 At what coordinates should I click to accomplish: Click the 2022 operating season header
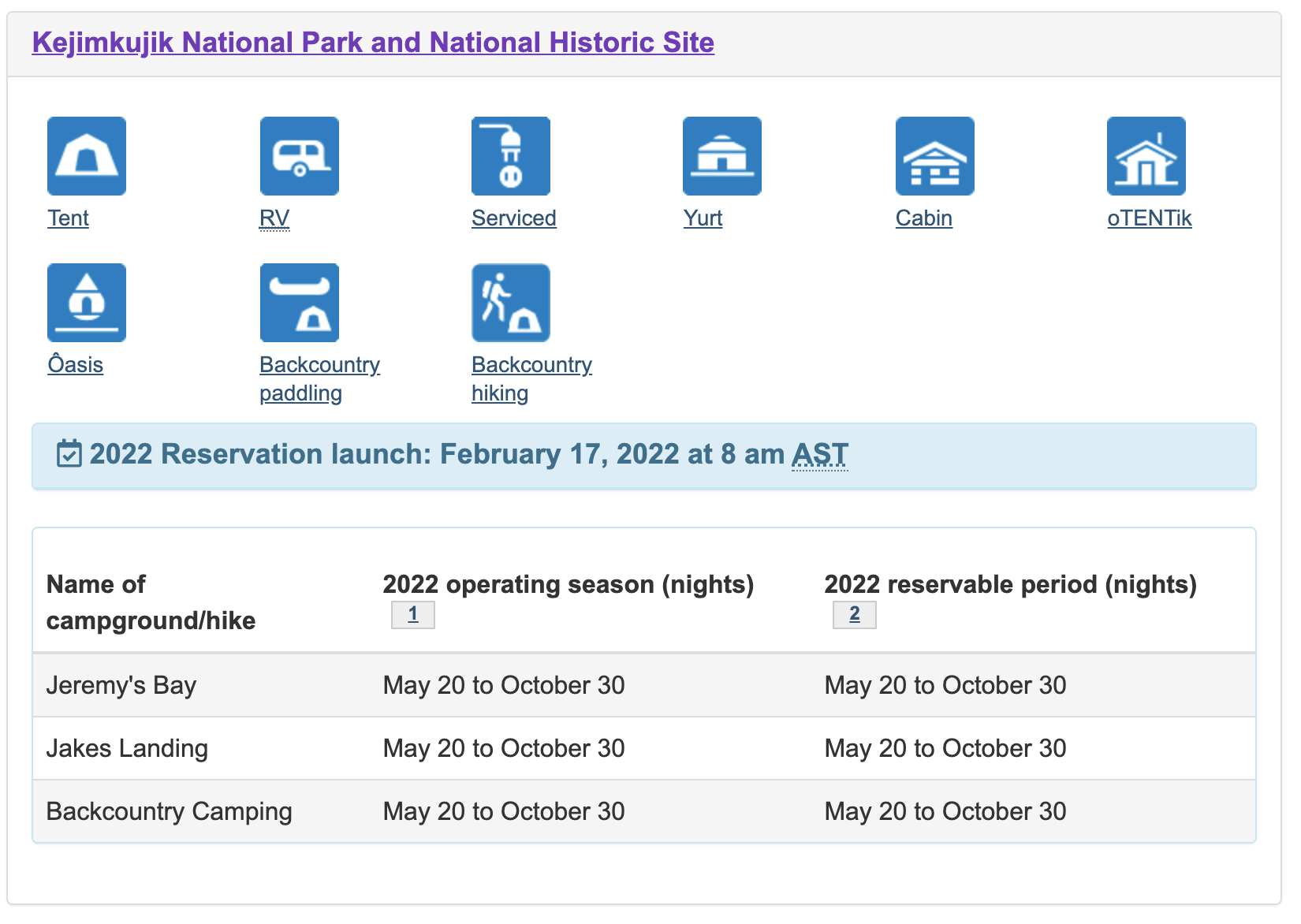(568, 584)
